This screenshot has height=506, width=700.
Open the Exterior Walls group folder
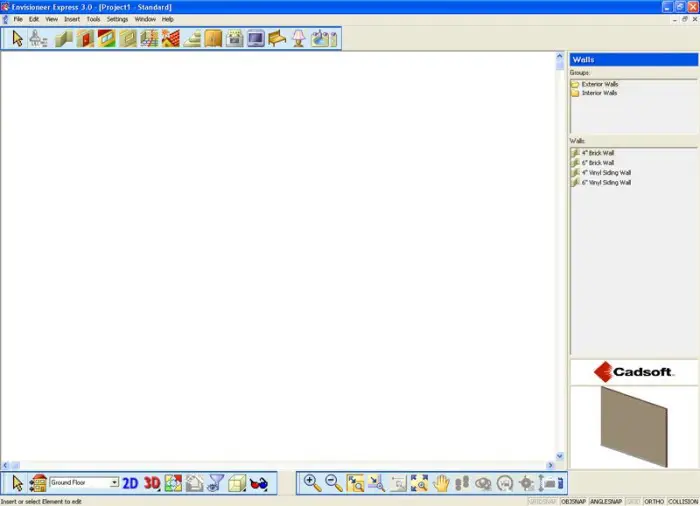click(x=600, y=85)
